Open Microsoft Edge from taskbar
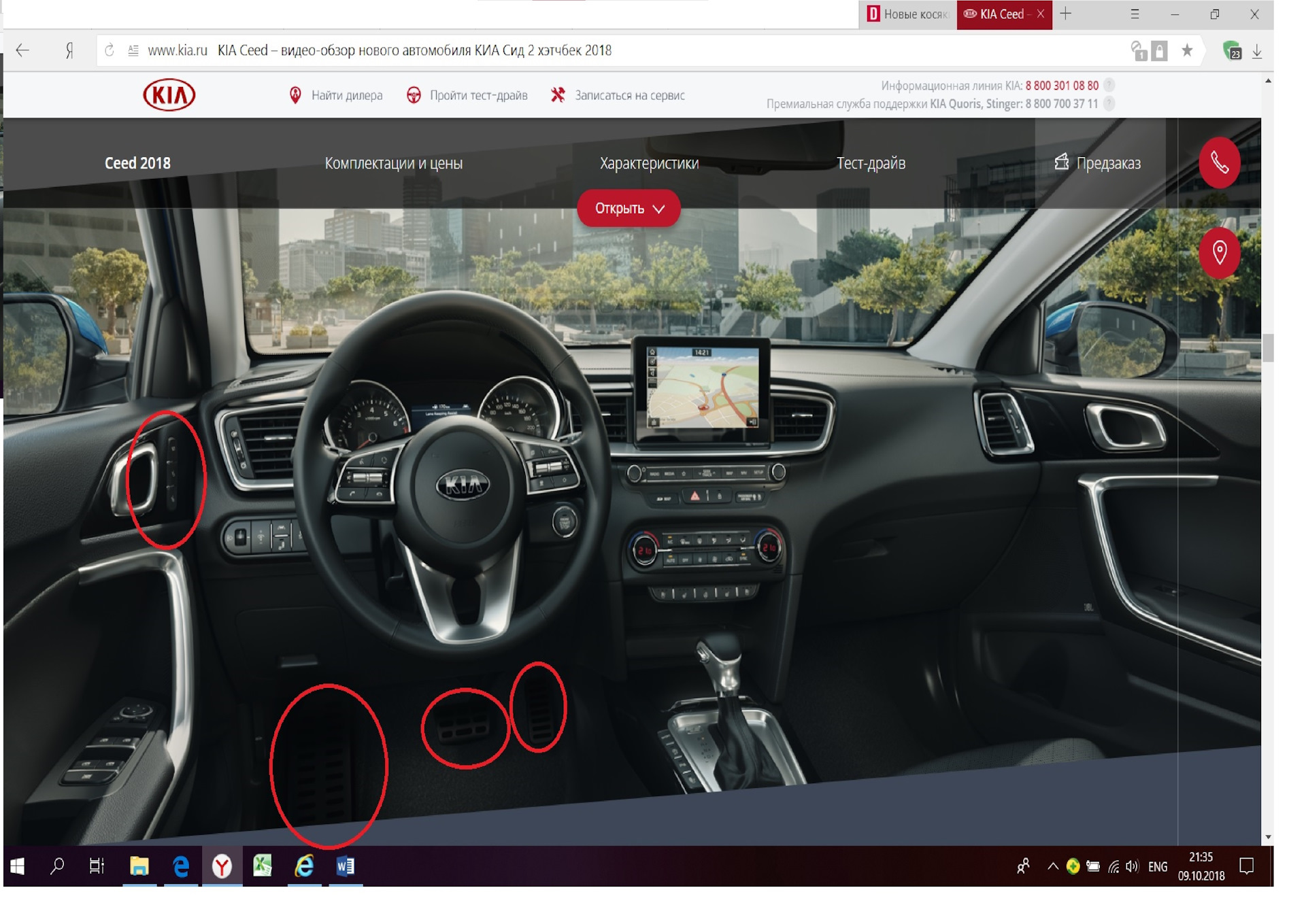The width and height of the screenshot is (1306, 924). [181, 866]
